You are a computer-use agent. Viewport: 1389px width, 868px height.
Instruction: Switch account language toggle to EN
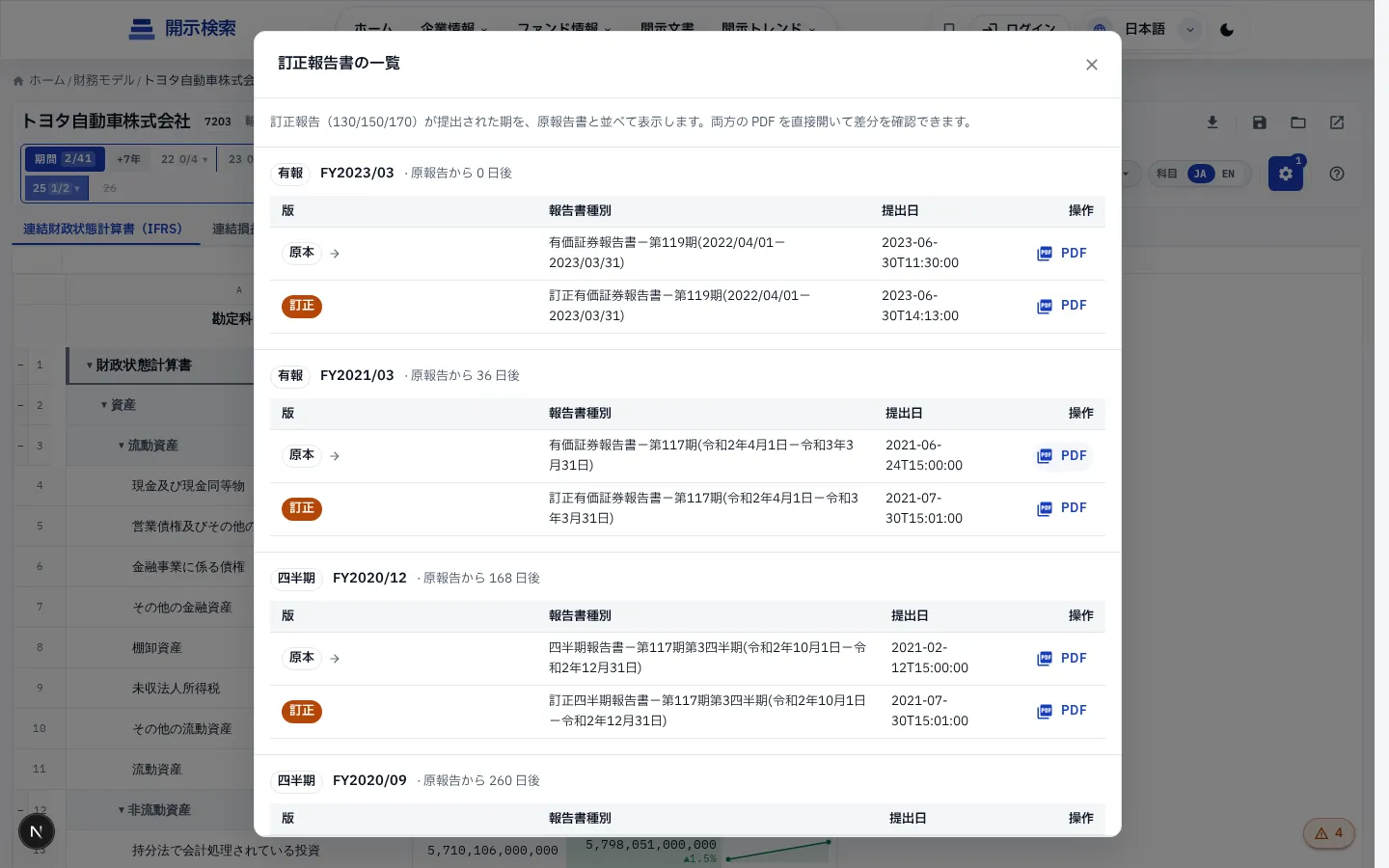pos(1228,174)
